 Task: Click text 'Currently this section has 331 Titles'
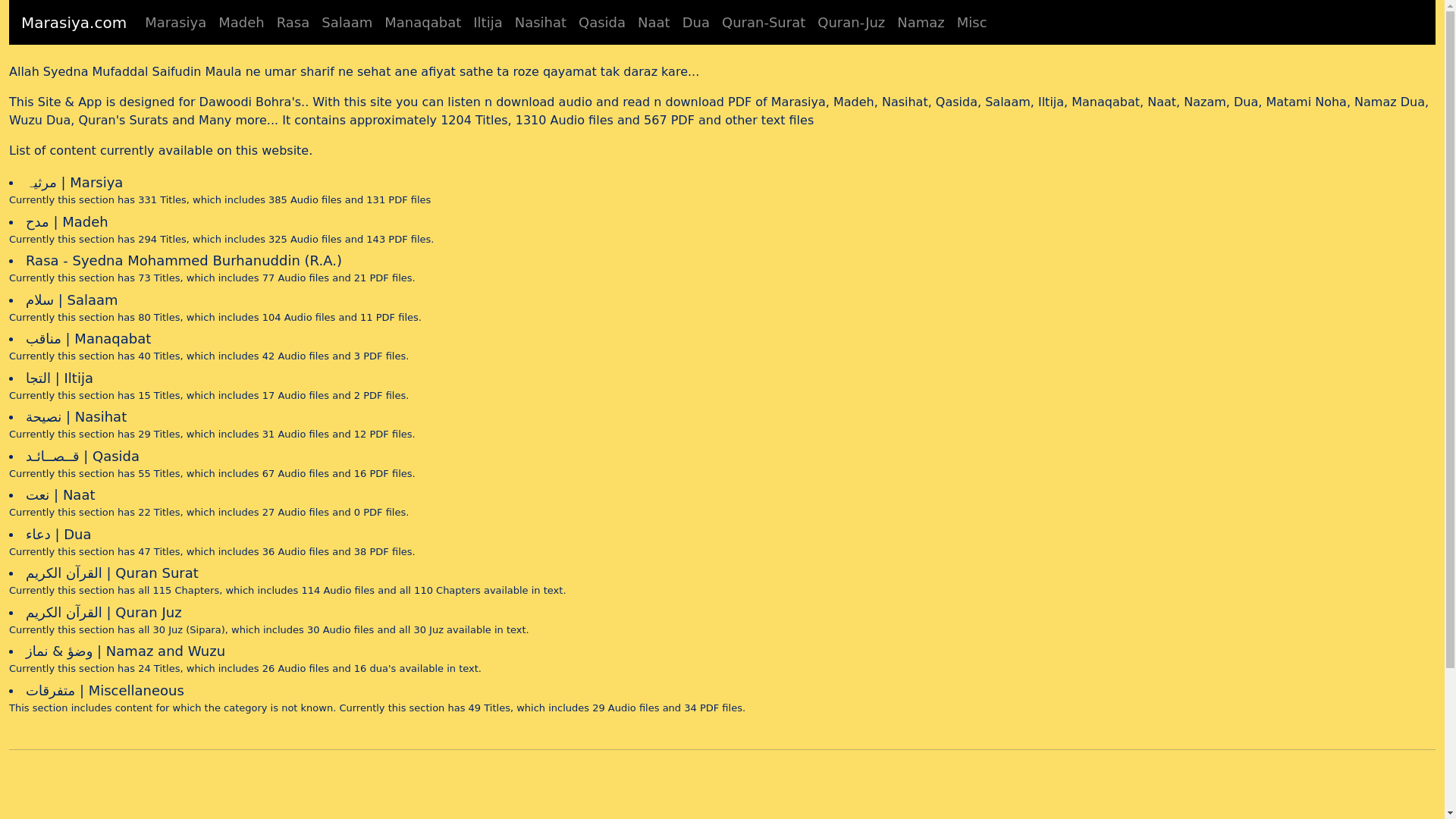pos(98,200)
